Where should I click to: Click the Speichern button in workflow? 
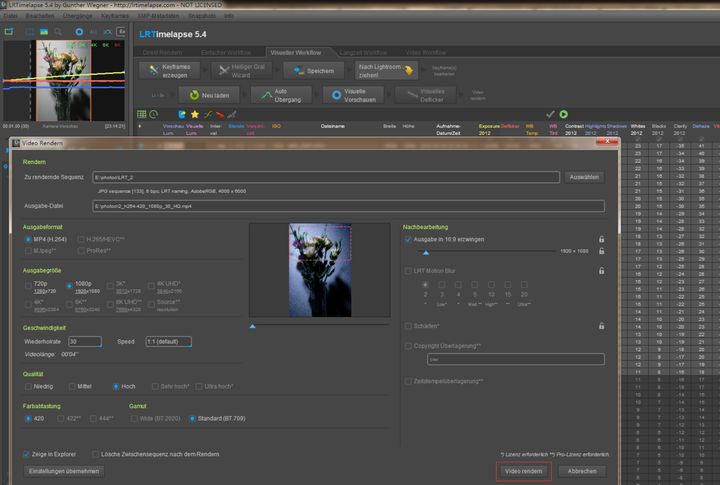click(314, 71)
